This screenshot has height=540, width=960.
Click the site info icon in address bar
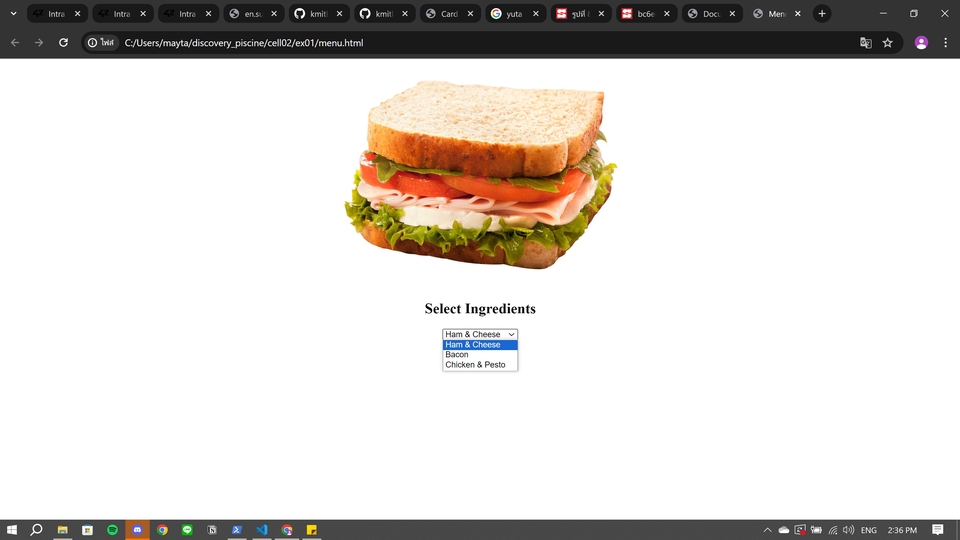101,43
